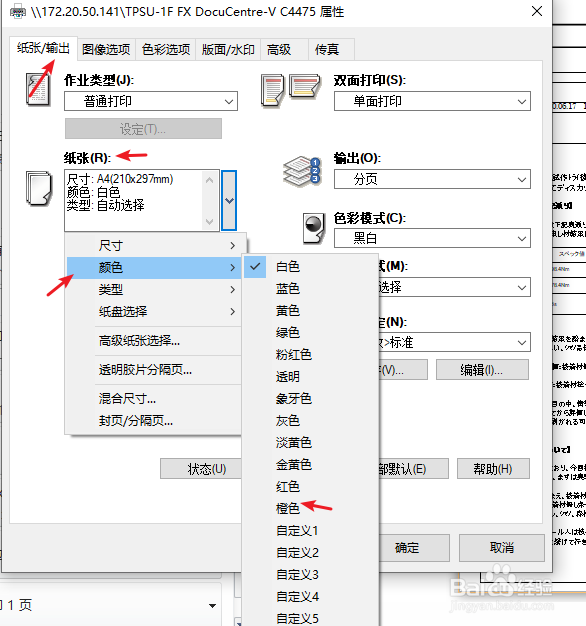The width and height of the screenshot is (586, 626).
Task: Select 红色 paper color
Action: [x=311, y=486]
